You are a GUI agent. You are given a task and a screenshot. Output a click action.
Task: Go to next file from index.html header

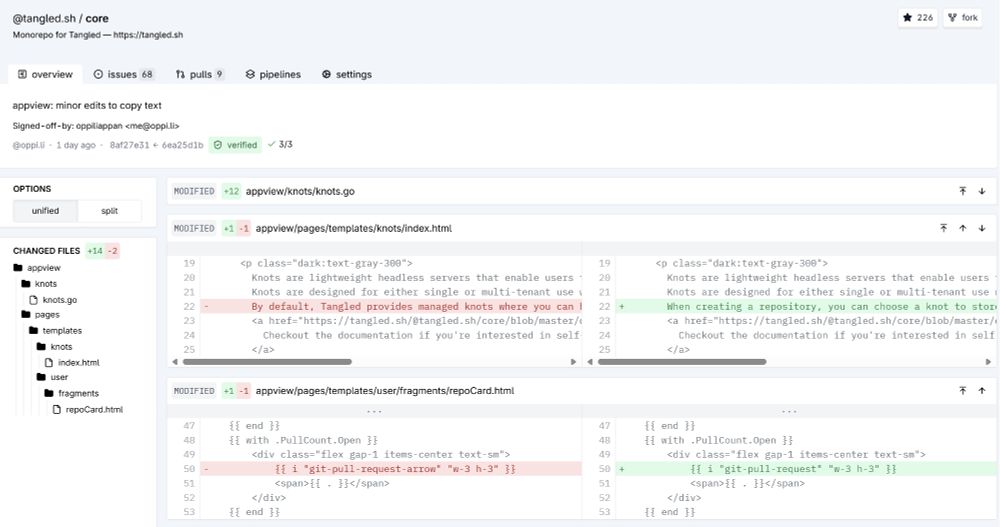click(982, 228)
